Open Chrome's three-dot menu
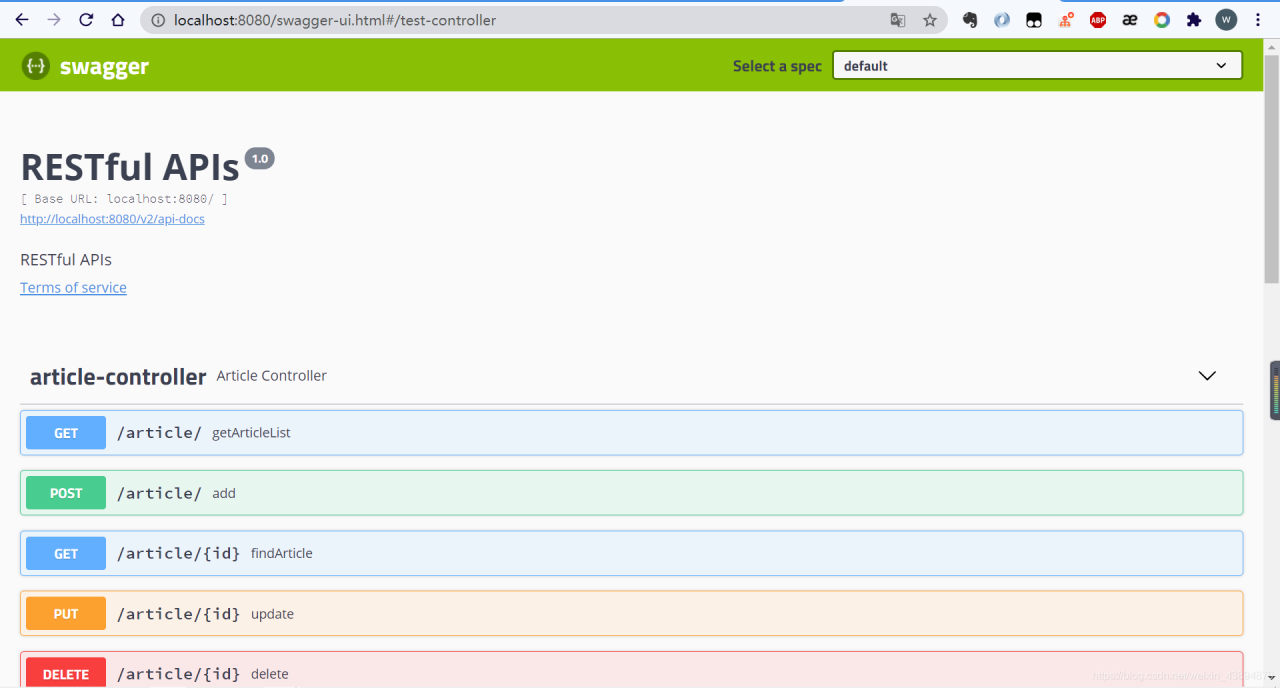The height and width of the screenshot is (688, 1280). (x=1258, y=20)
